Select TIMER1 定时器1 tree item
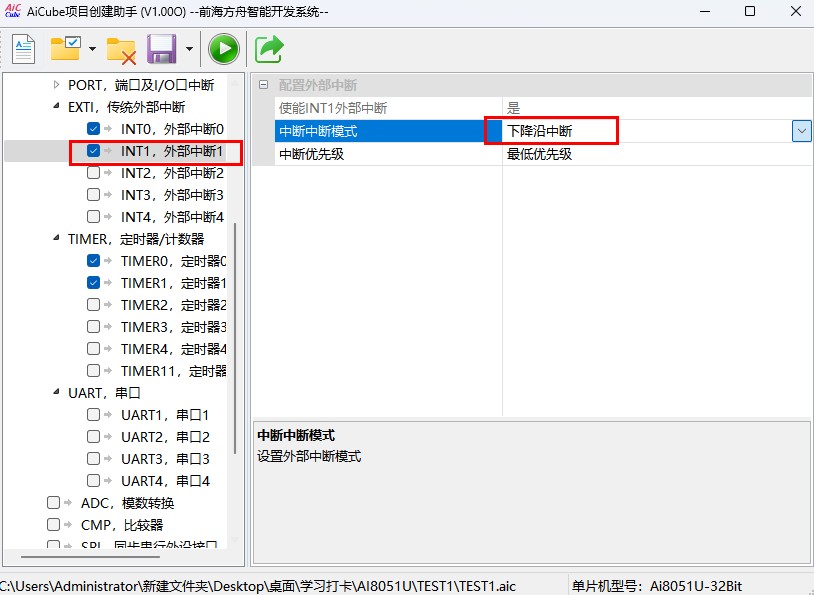 (173, 283)
